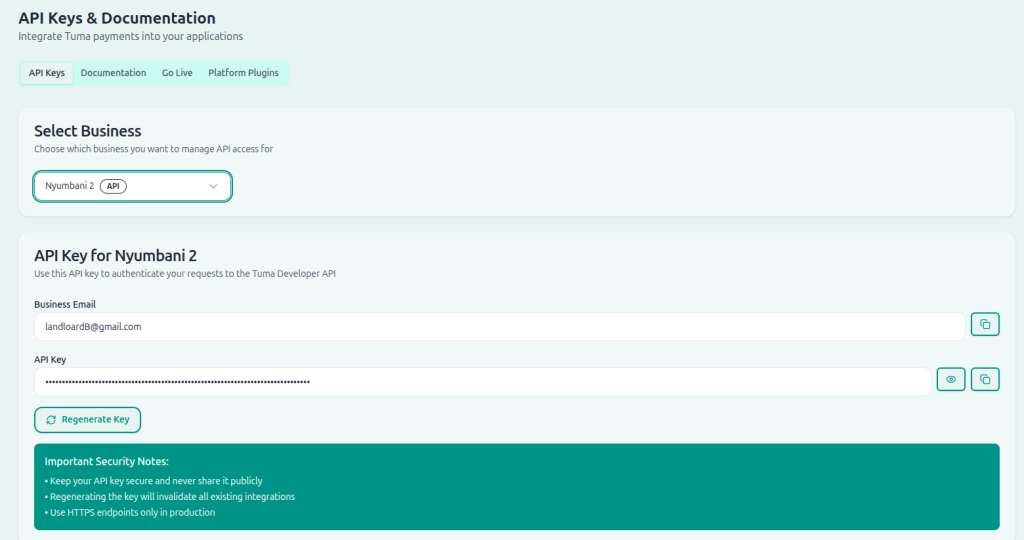Click the Business Email field landloardB@gmail.com
Viewport: 1024px width, 540px height.
[500, 326]
